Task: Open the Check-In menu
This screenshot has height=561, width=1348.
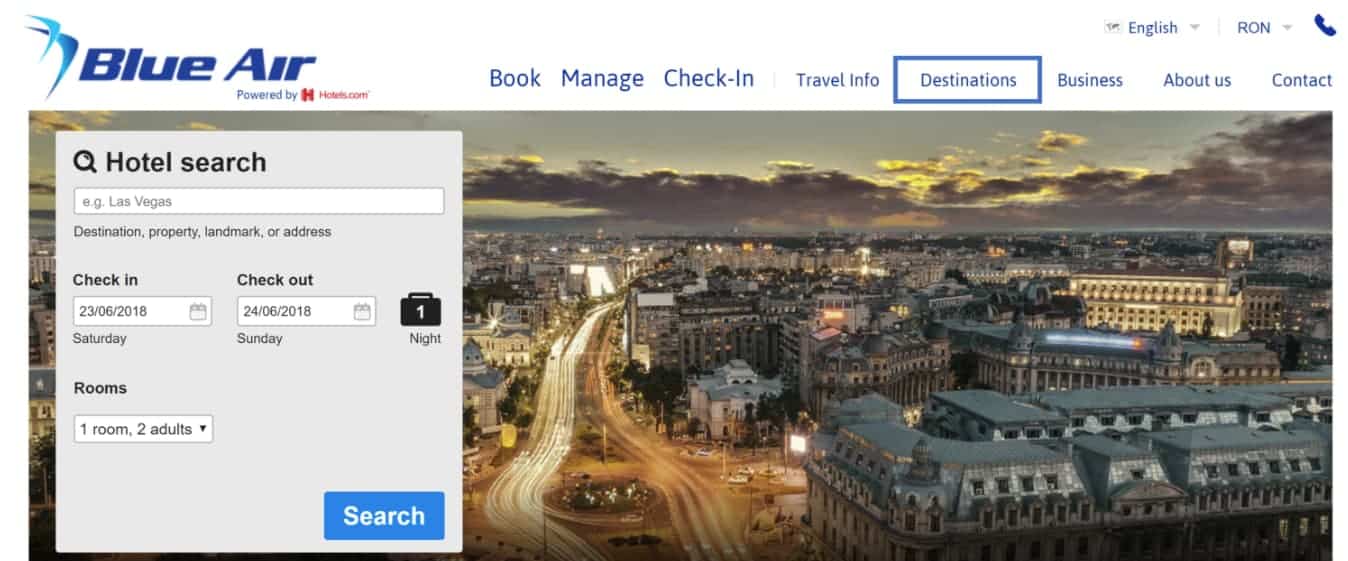Action: tap(709, 78)
